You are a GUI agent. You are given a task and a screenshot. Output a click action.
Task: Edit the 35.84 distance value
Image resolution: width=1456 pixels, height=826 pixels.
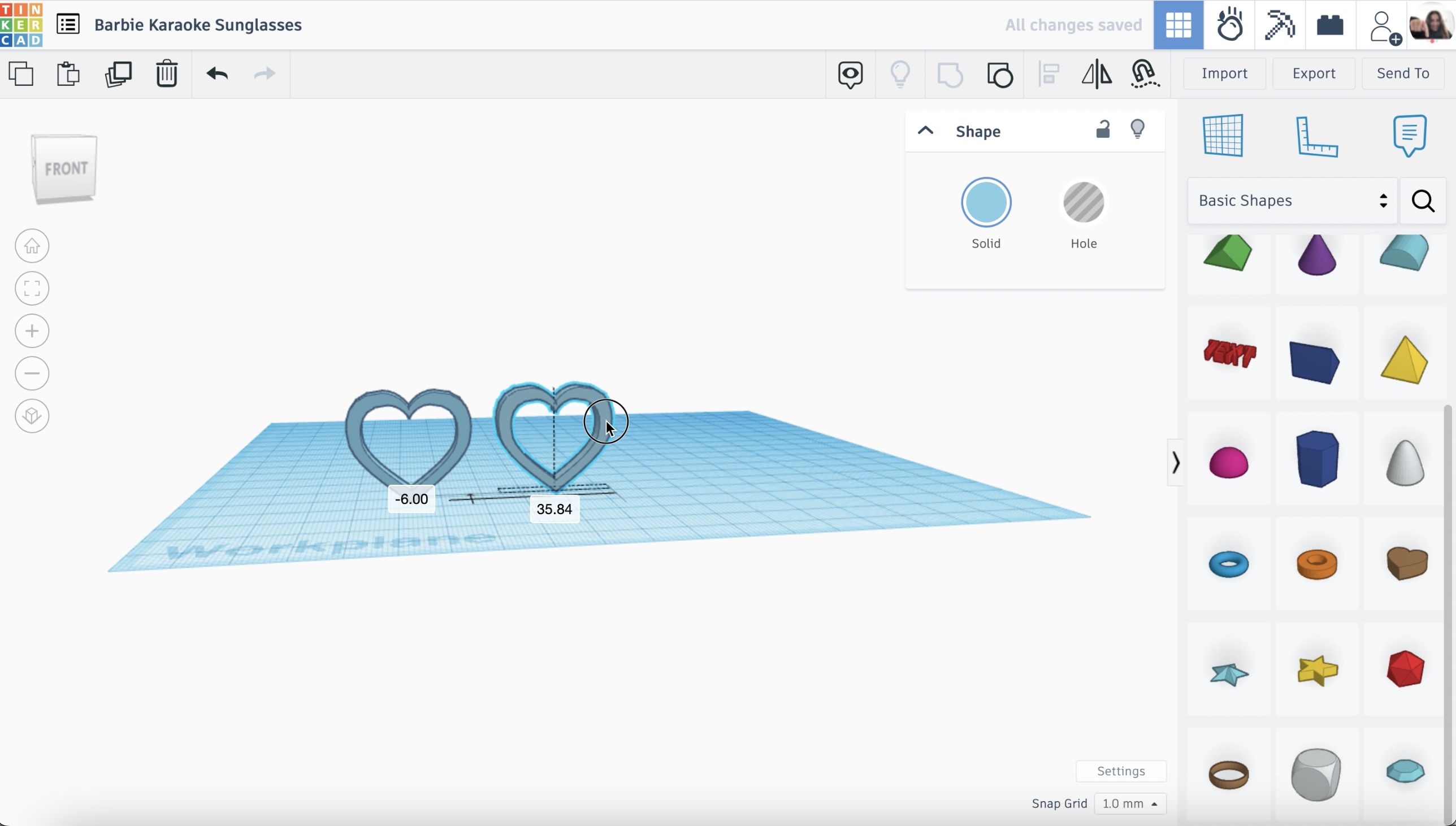[554, 508]
